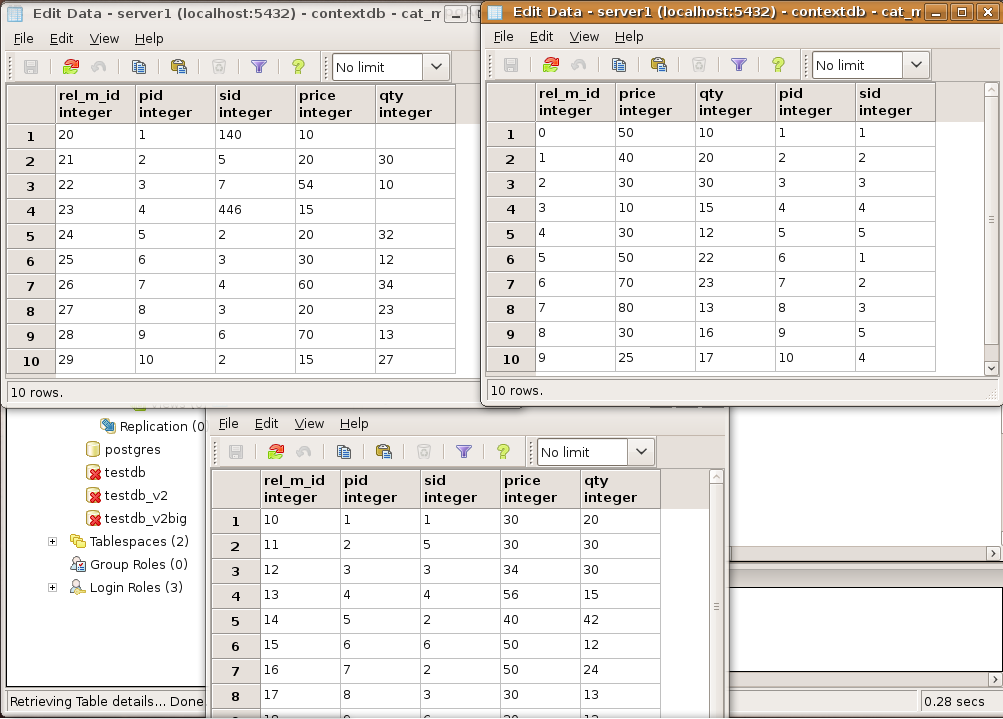The image size is (1003, 719).
Task: Click Save icon in bottom Edit Data window
Action: tap(236, 452)
